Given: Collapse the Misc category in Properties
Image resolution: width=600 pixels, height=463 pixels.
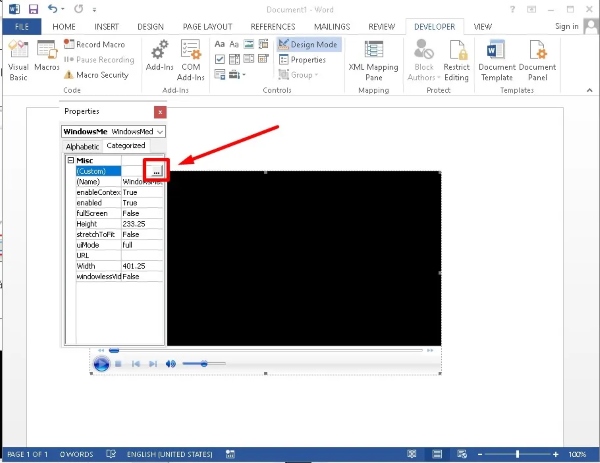Looking at the screenshot, I should pos(71,160).
